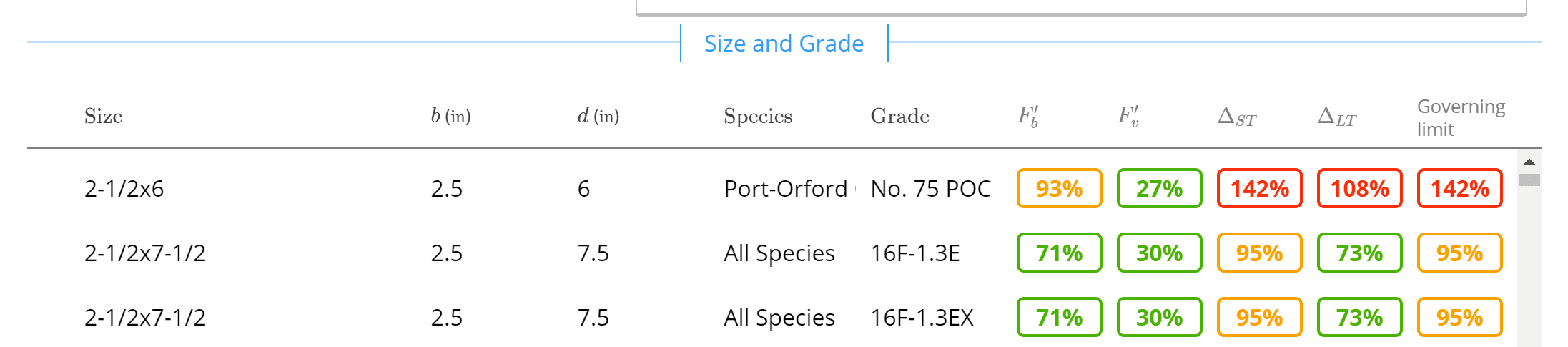Click the Governing limit column header

click(x=1460, y=118)
